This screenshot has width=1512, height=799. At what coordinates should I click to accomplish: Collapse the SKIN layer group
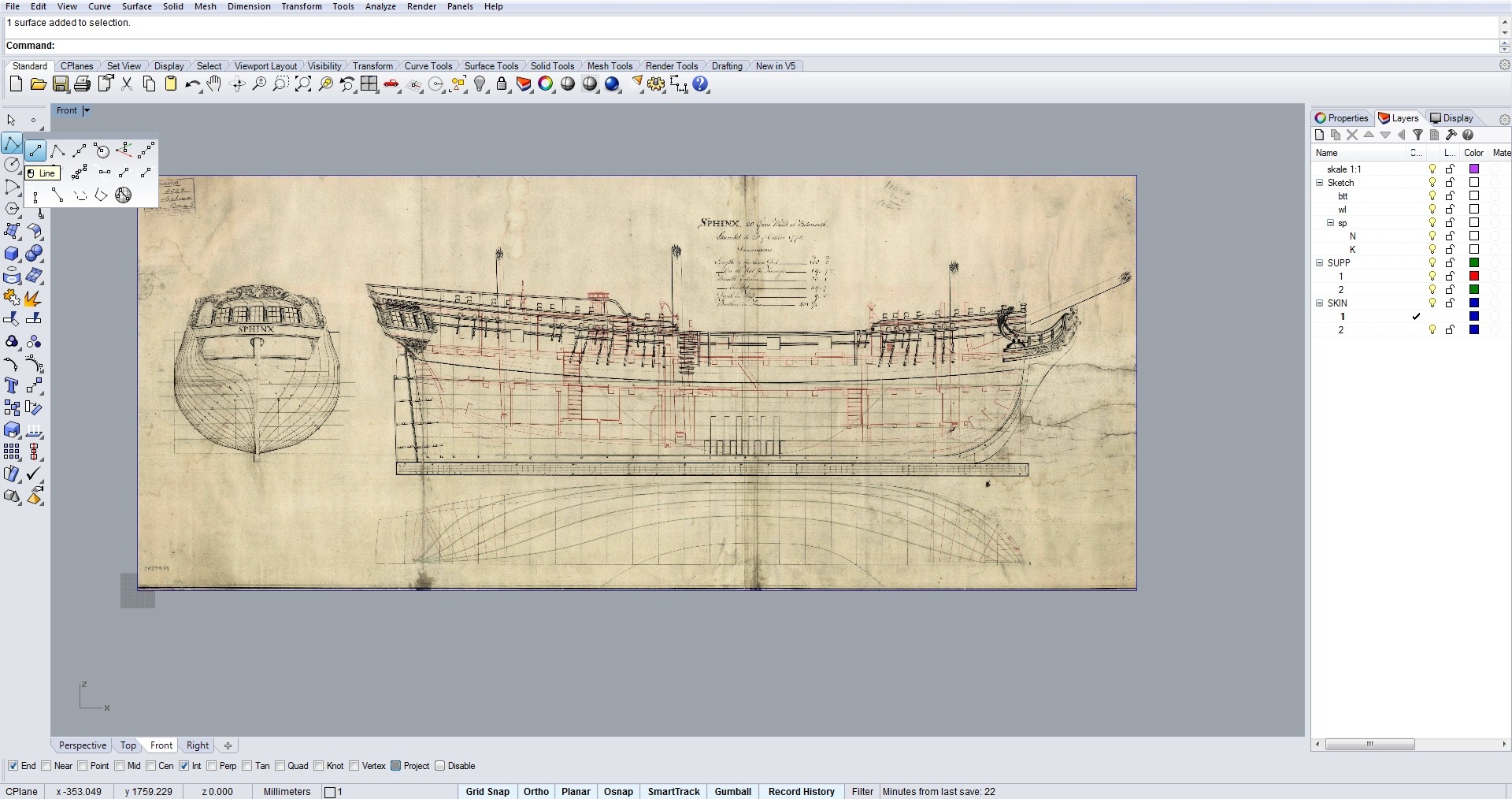click(1320, 303)
